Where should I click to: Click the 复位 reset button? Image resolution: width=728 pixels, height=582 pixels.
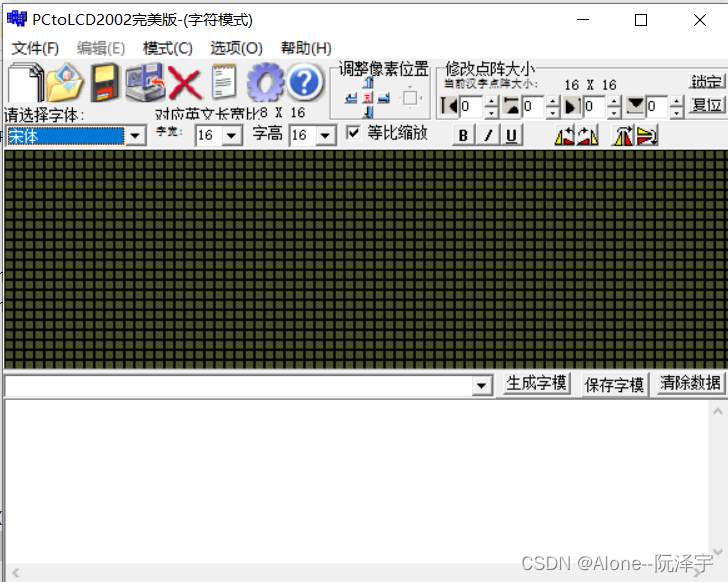pos(706,105)
